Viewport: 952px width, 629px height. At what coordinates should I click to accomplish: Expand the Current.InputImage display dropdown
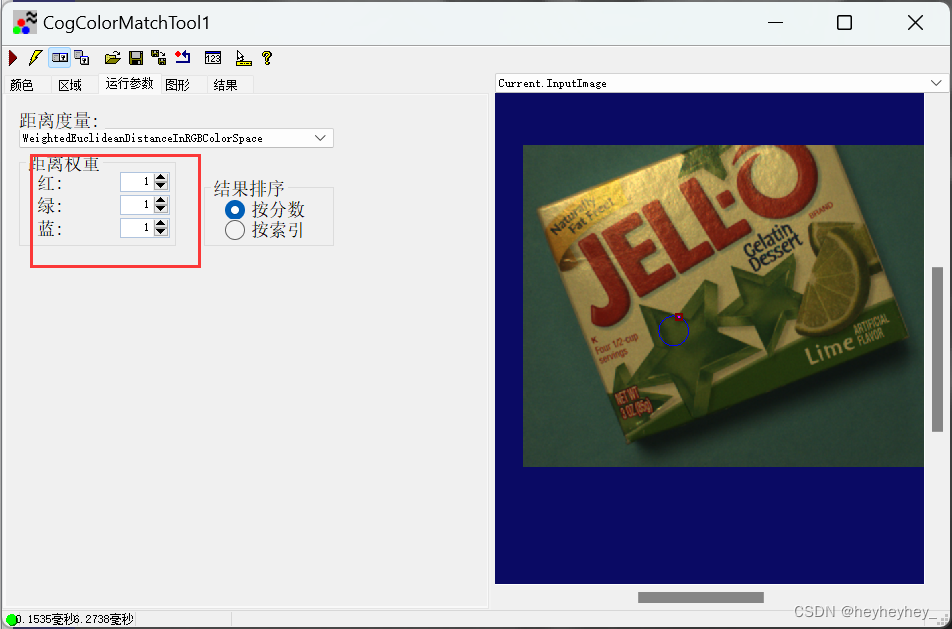tap(936, 83)
